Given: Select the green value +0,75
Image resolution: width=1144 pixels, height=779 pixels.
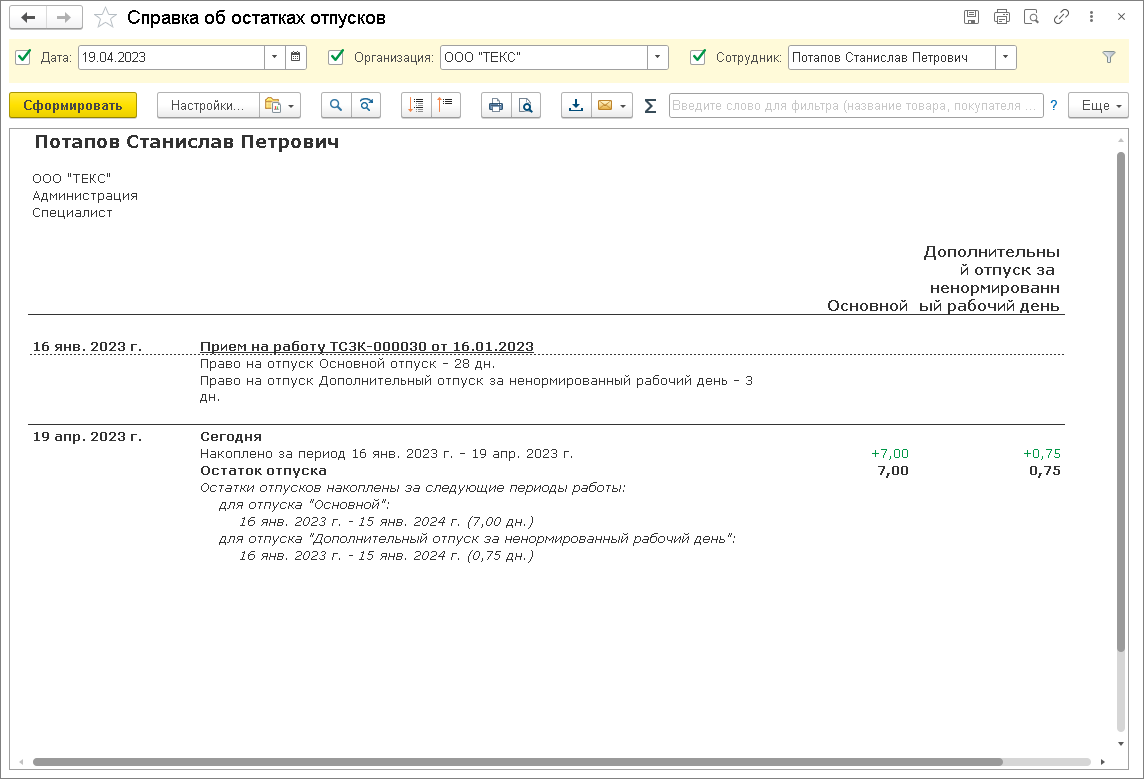Looking at the screenshot, I should (x=1042, y=454).
